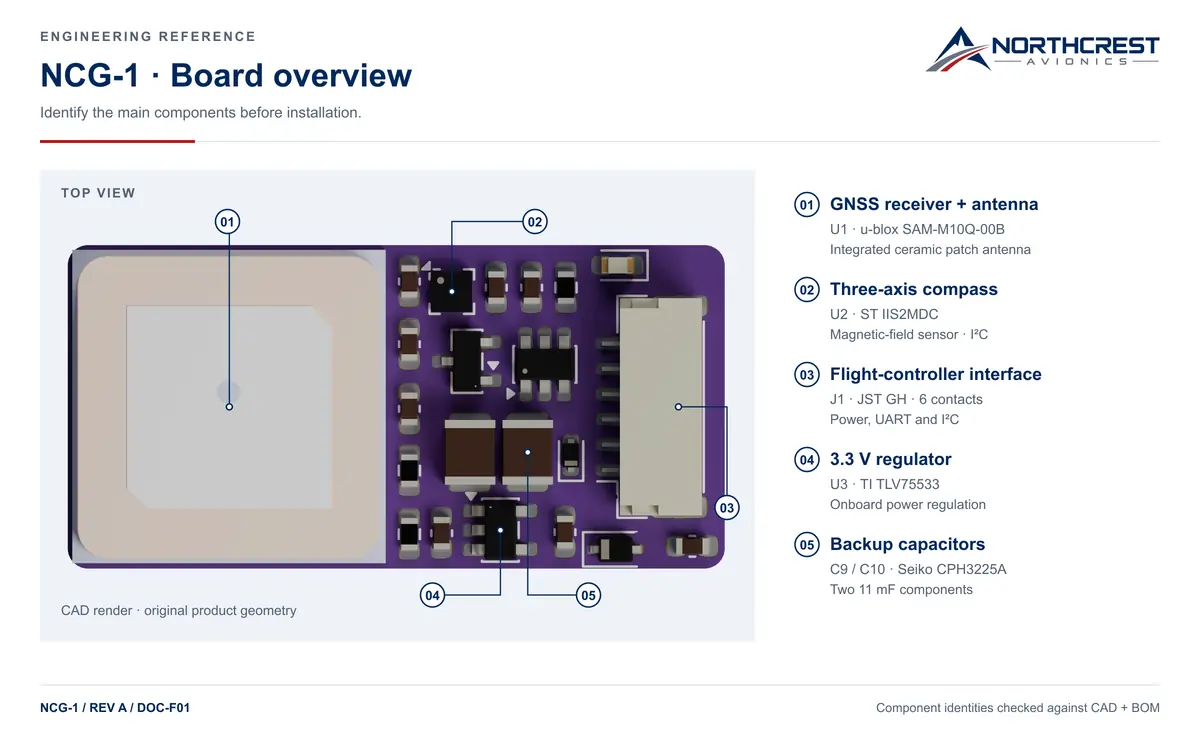Click legend badge 01 beside GNSS receiver heading
This screenshot has height=750, width=1200.
point(807,204)
